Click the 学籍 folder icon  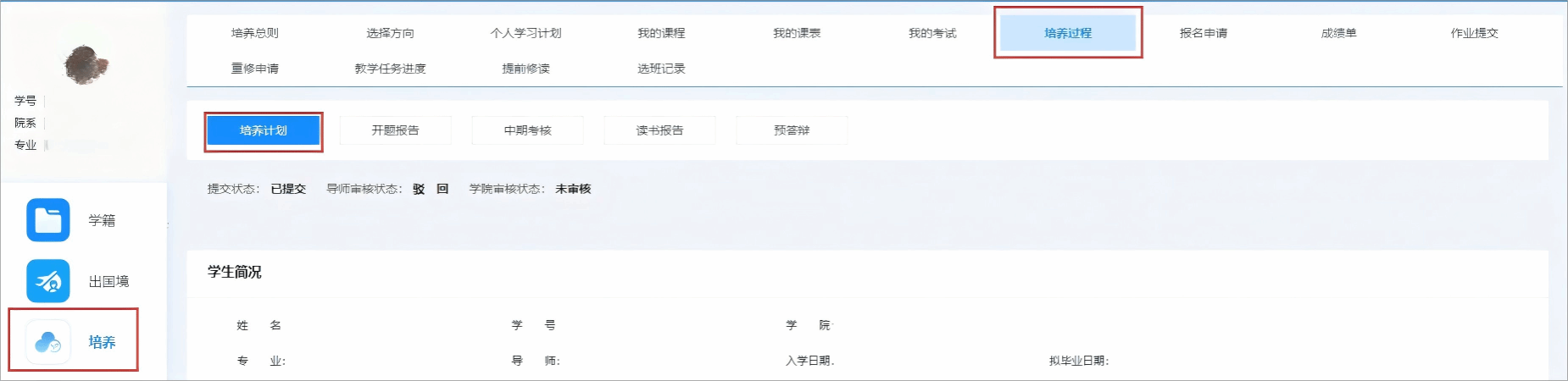tap(48, 220)
